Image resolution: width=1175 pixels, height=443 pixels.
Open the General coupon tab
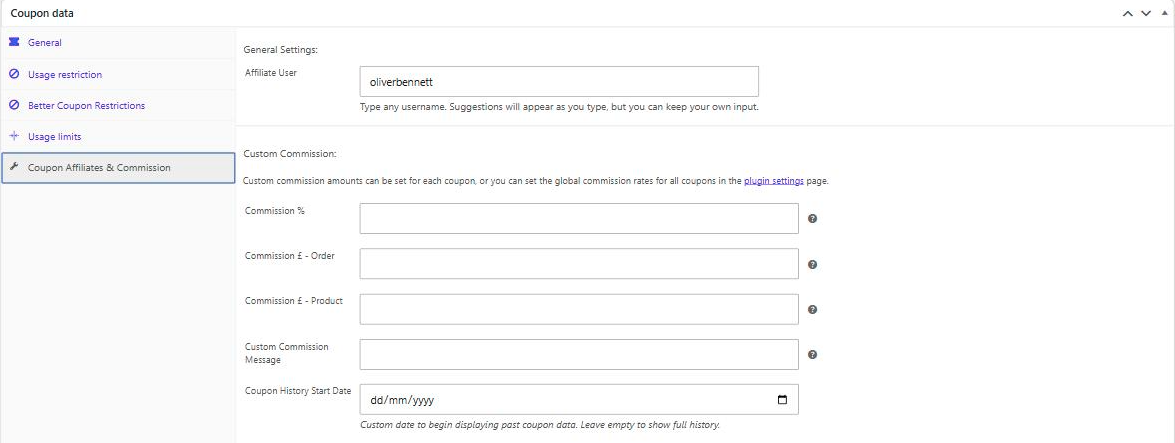[x=118, y=43]
